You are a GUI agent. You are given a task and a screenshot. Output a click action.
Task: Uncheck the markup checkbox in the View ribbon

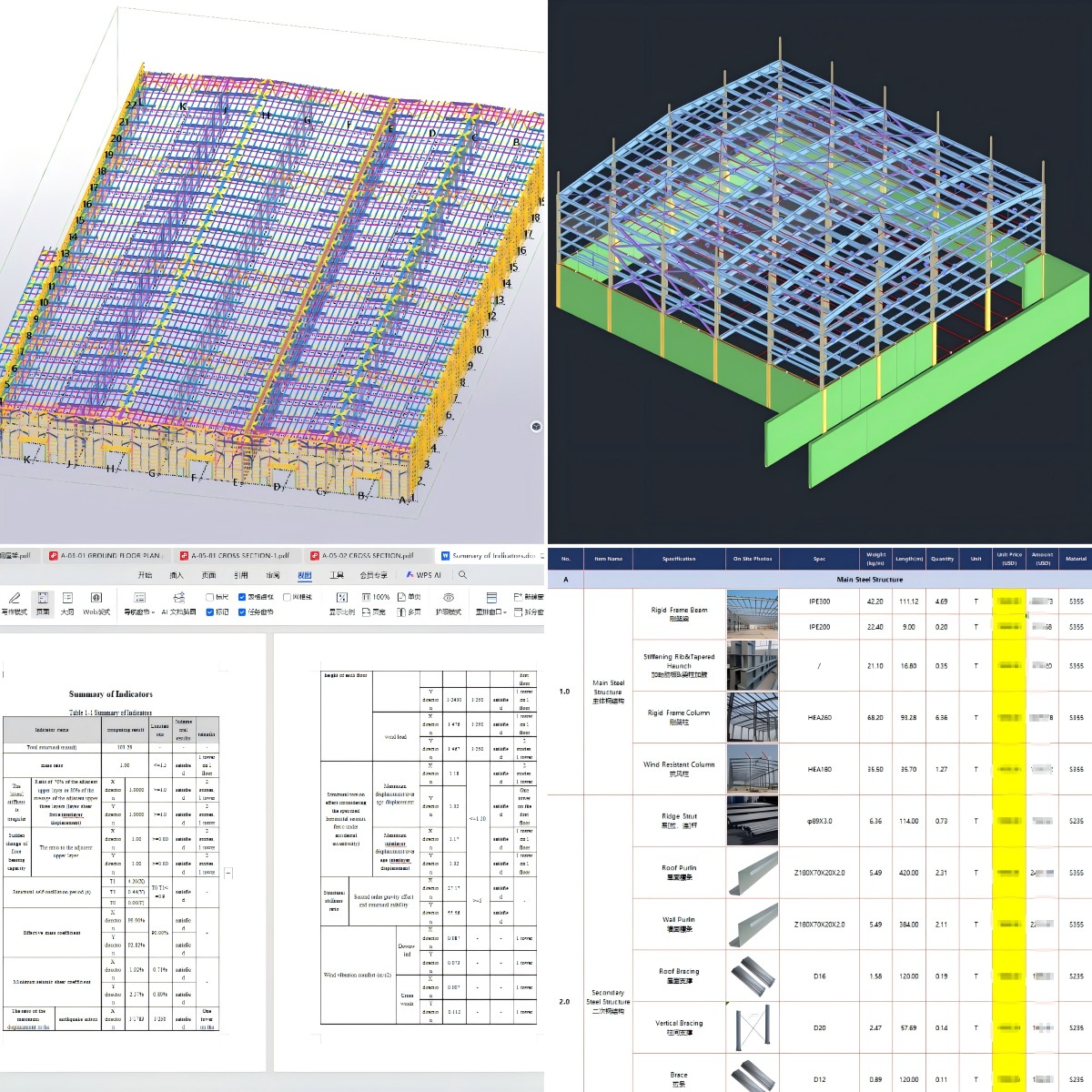tap(210, 612)
